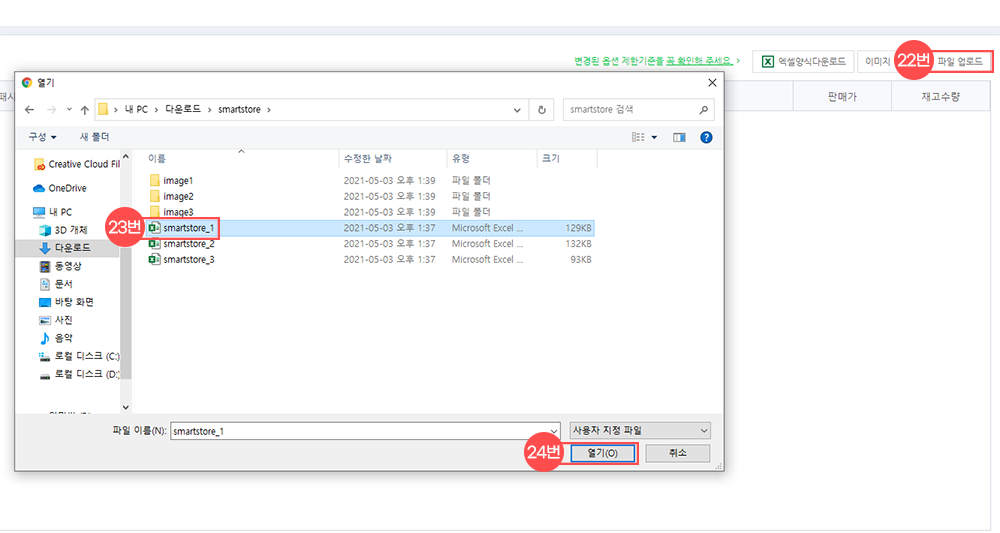Viewport: 1000px width, 533px height.
Task: Refresh the smartstore folder listing
Action: (x=541, y=110)
